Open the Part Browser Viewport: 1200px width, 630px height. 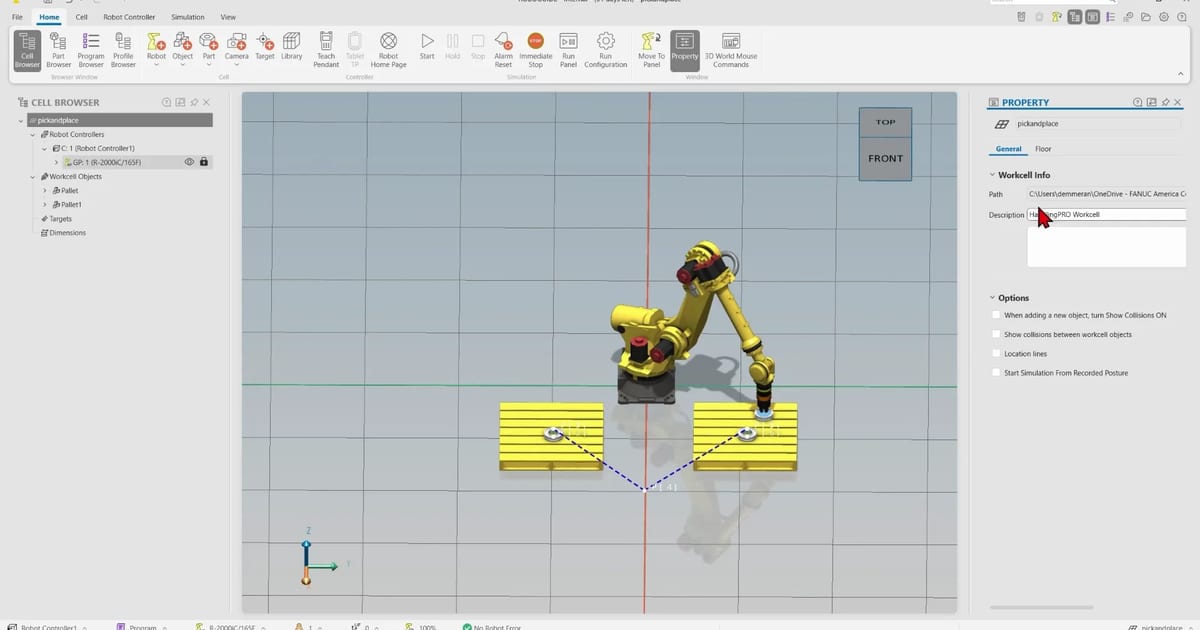(x=59, y=49)
